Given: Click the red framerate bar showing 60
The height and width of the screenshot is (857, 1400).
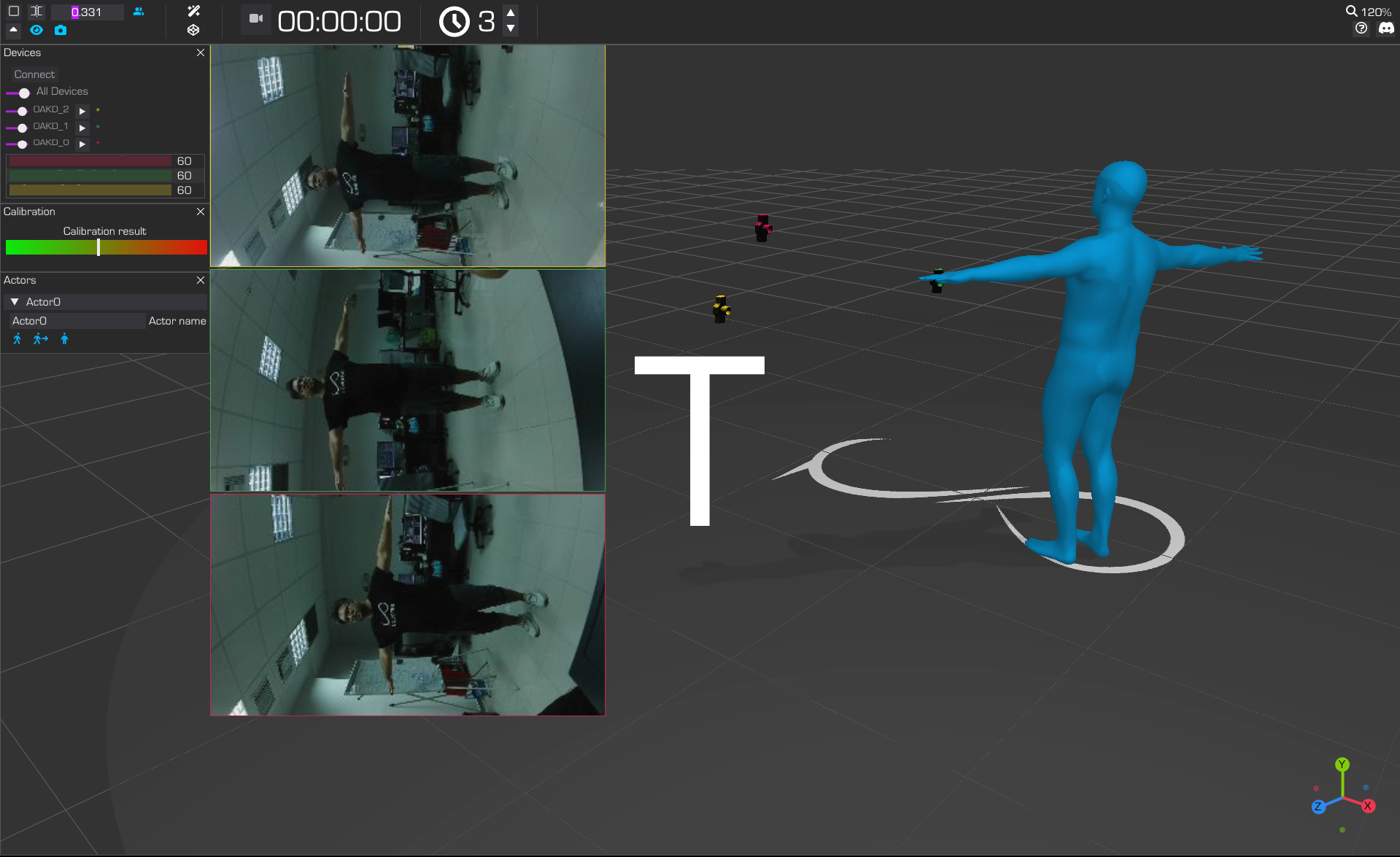Looking at the screenshot, I should point(90,161).
